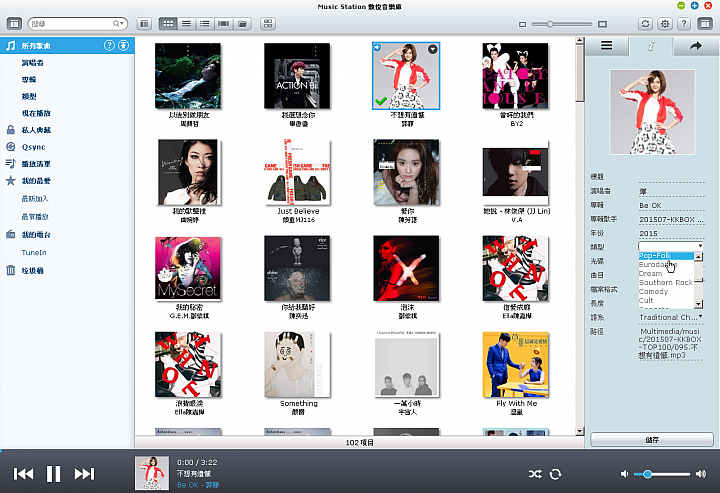Click upload icon in the songs row
720x493 pixels.
click(x=124, y=45)
